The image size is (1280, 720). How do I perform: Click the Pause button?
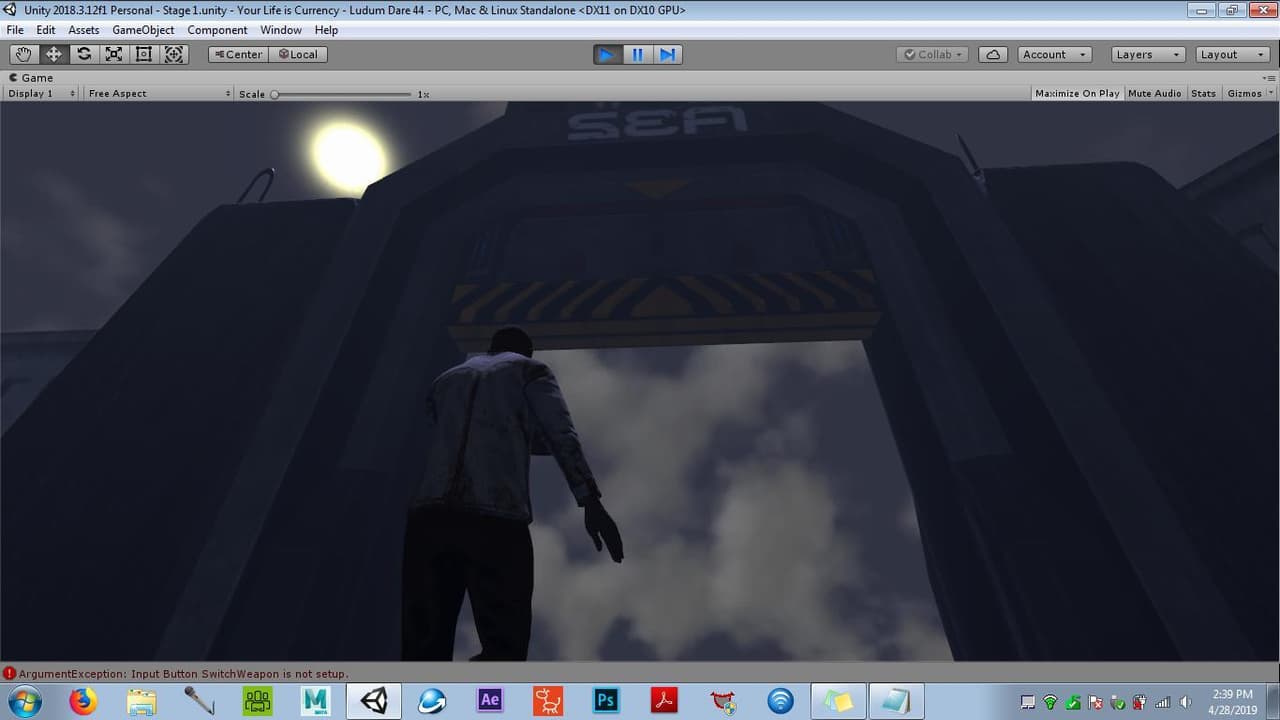(637, 54)
